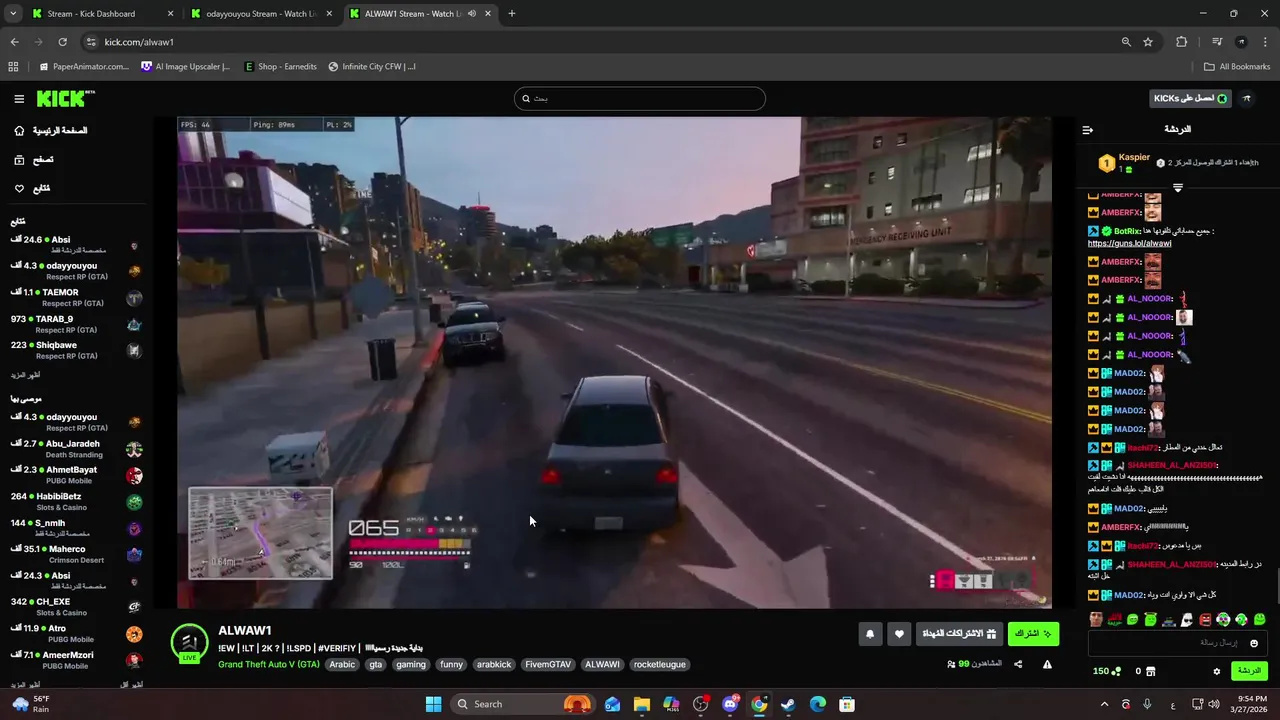Open emoji picker in message box
The image size is (1280, 720).
pyautogui.click(x=1254, y=643)
